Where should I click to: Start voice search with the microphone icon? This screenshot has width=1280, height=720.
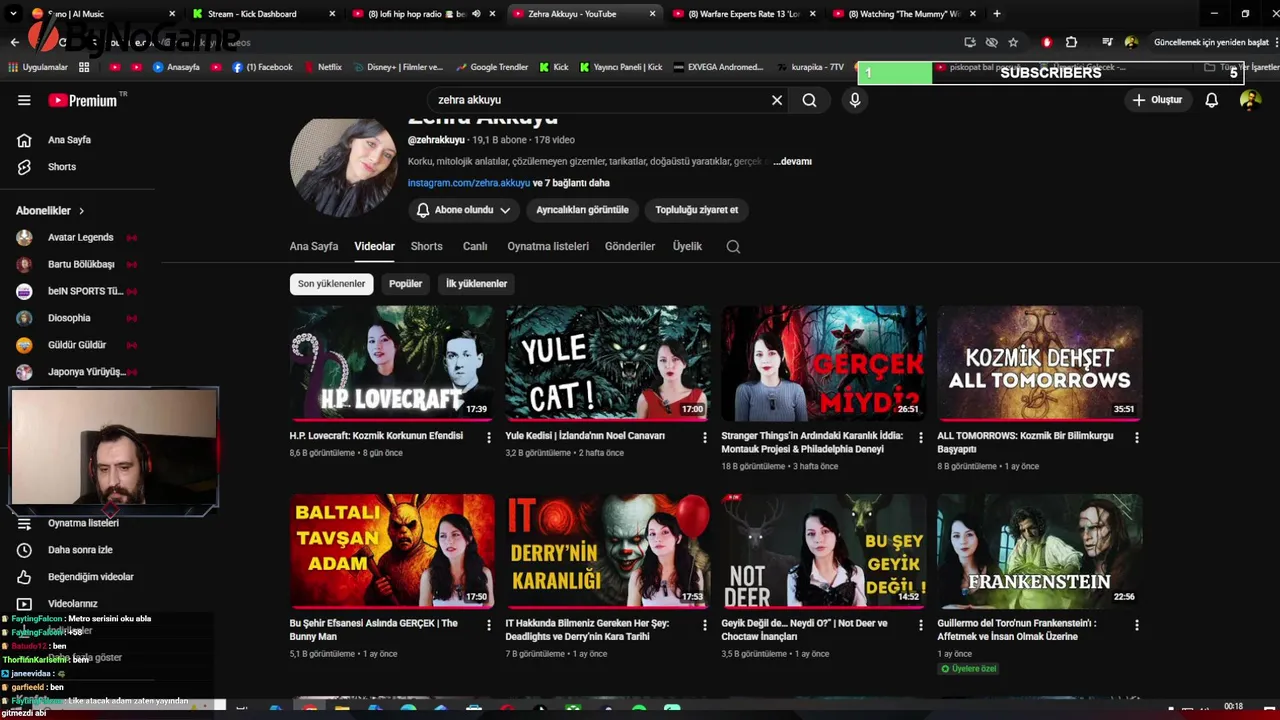coord(854,100)
